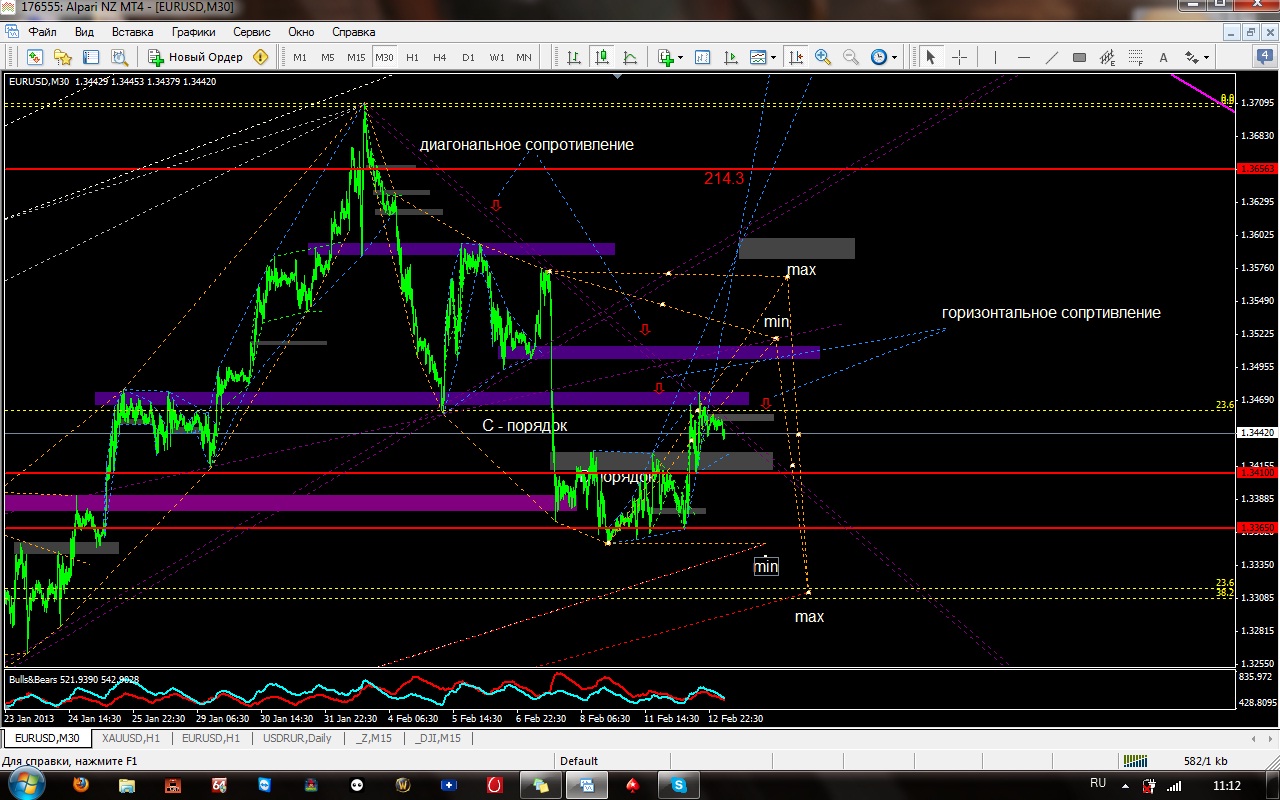Open the Вид menu
The height and width of the screenshot is (800, 1280).
[84, 32]
